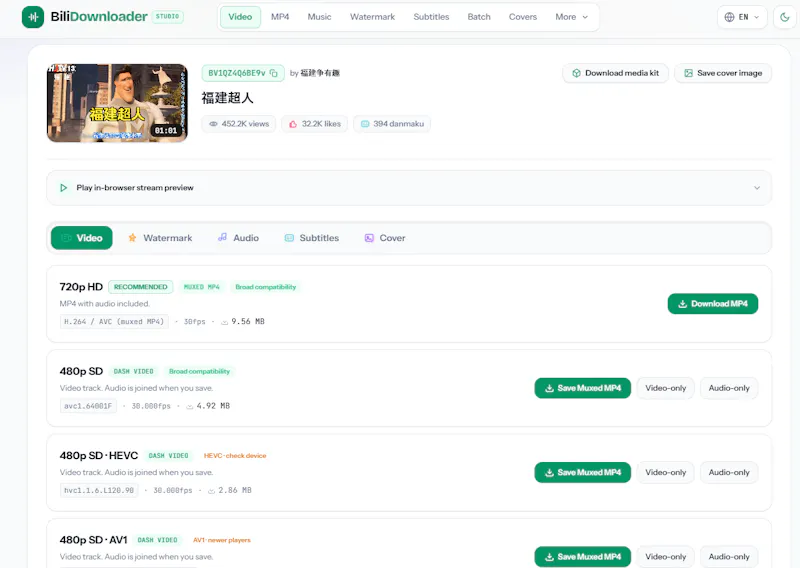The height and width of the screenshot is (568, 800).
Task: Switch to the Cover tab
Action: point(385,238)
